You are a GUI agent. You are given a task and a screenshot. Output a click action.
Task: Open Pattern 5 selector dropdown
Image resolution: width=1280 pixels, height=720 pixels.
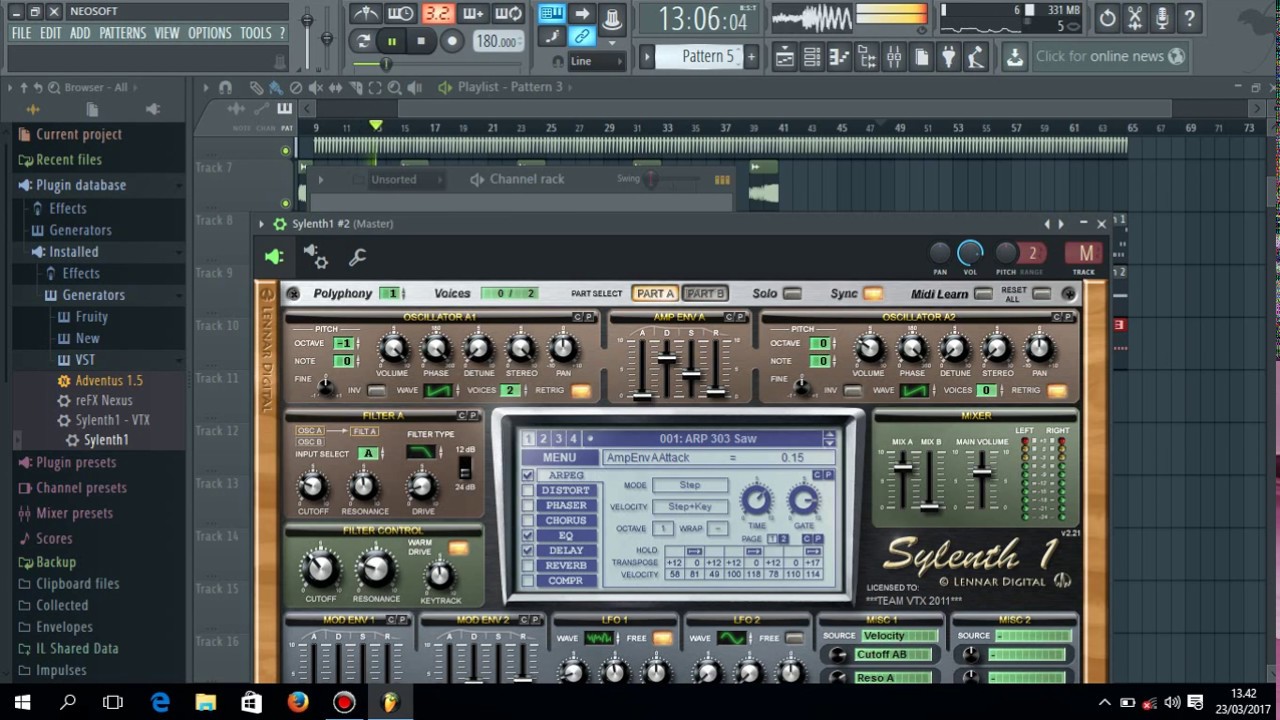(x=707, y=57)
